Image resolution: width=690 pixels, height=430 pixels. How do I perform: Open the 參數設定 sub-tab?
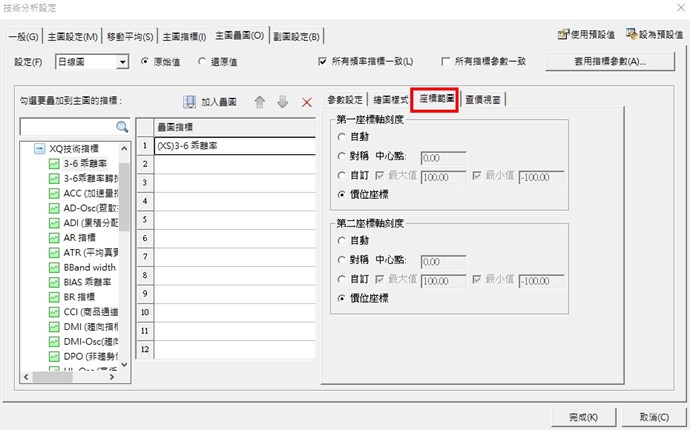[345, 100]
